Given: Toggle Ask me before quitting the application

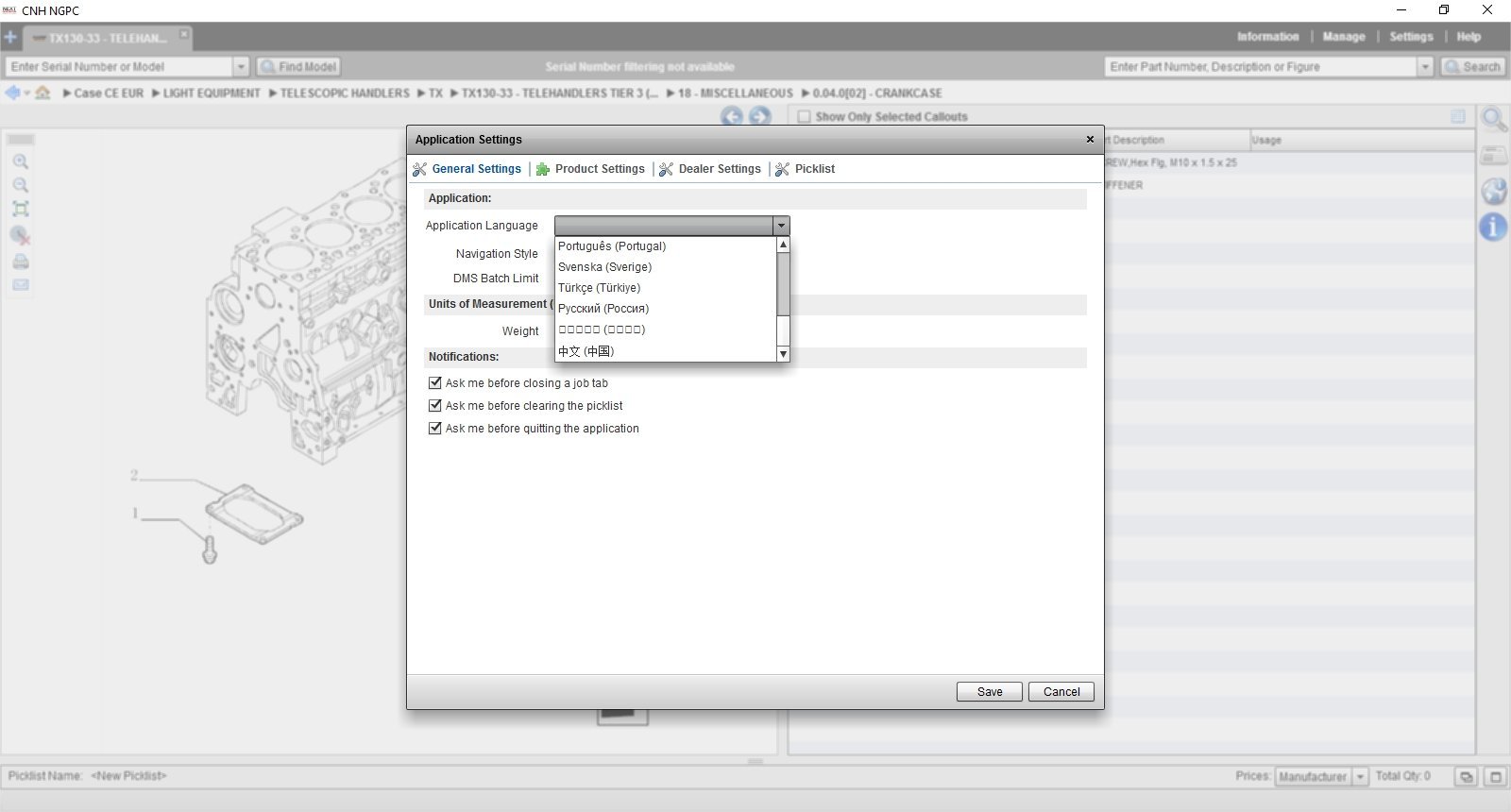Looking at the screenshot, I should pos(435,428).
